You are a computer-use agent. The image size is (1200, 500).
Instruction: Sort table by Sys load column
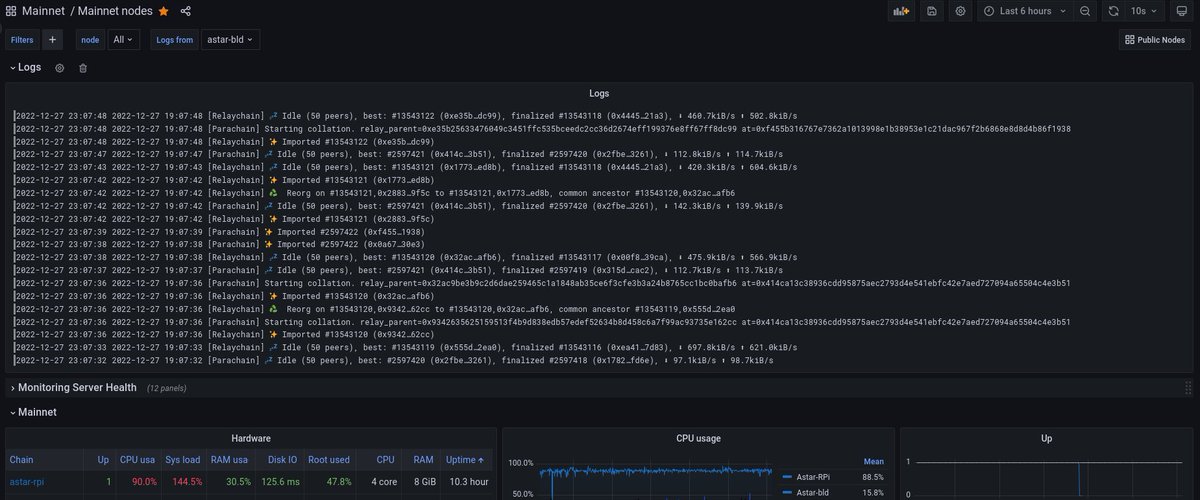point(183,460)
